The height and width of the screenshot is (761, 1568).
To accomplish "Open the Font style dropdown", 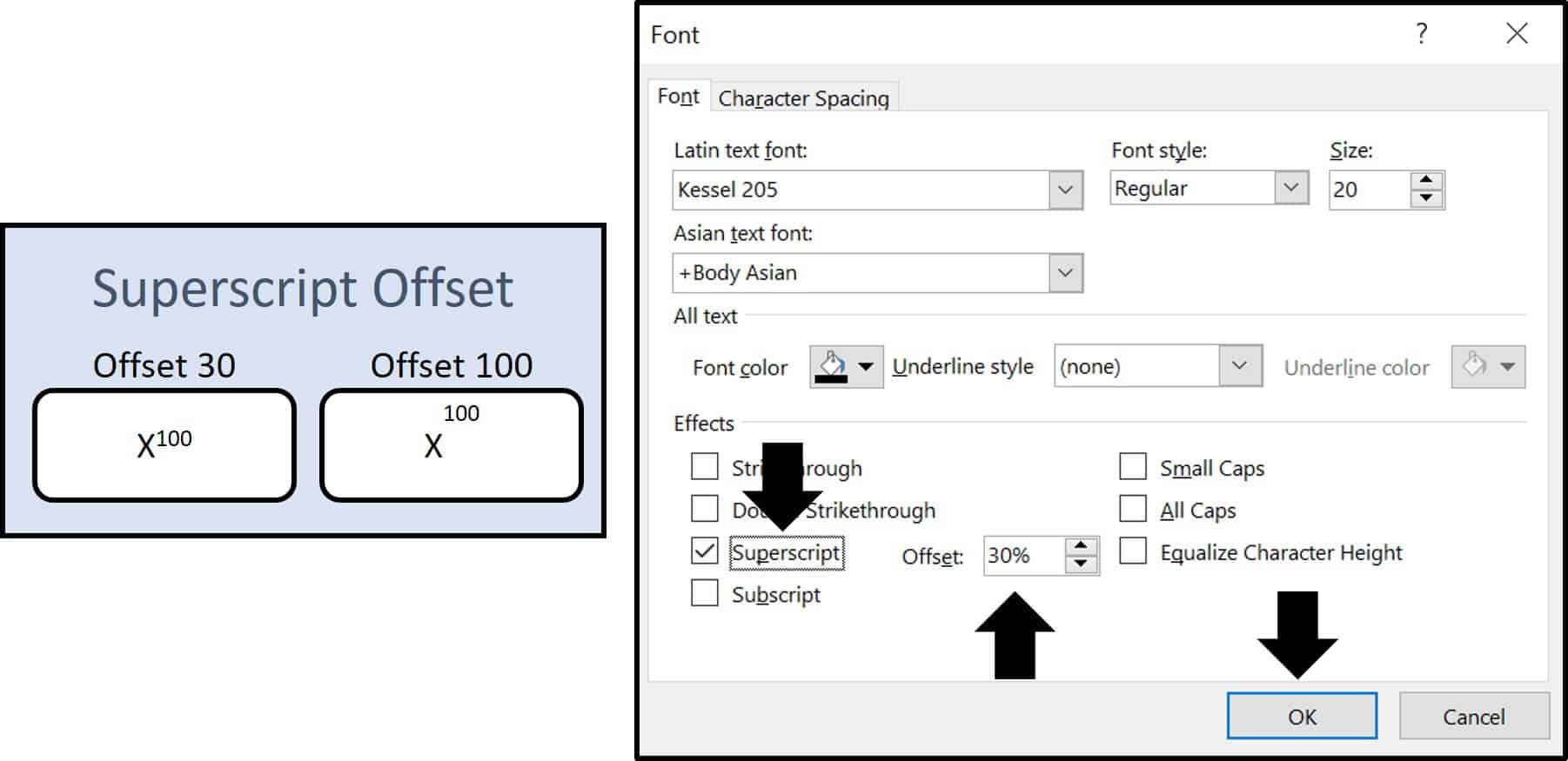I will point(1291,188).
